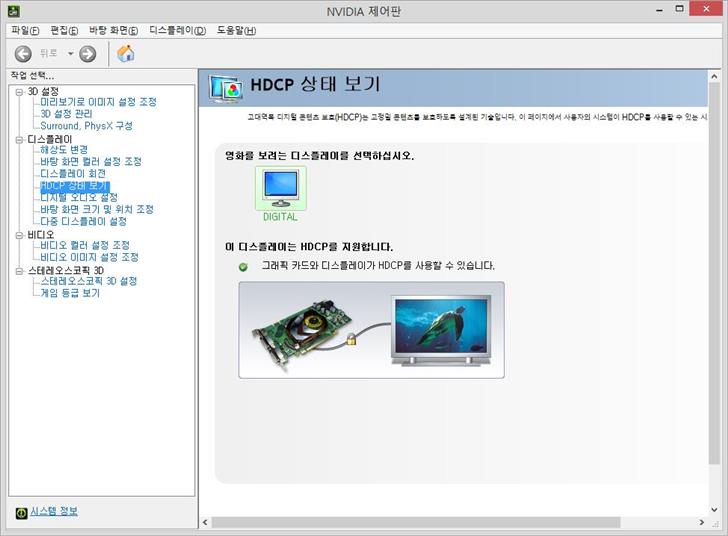Select the DIGITAL display monitor icon

coord(280,188)
